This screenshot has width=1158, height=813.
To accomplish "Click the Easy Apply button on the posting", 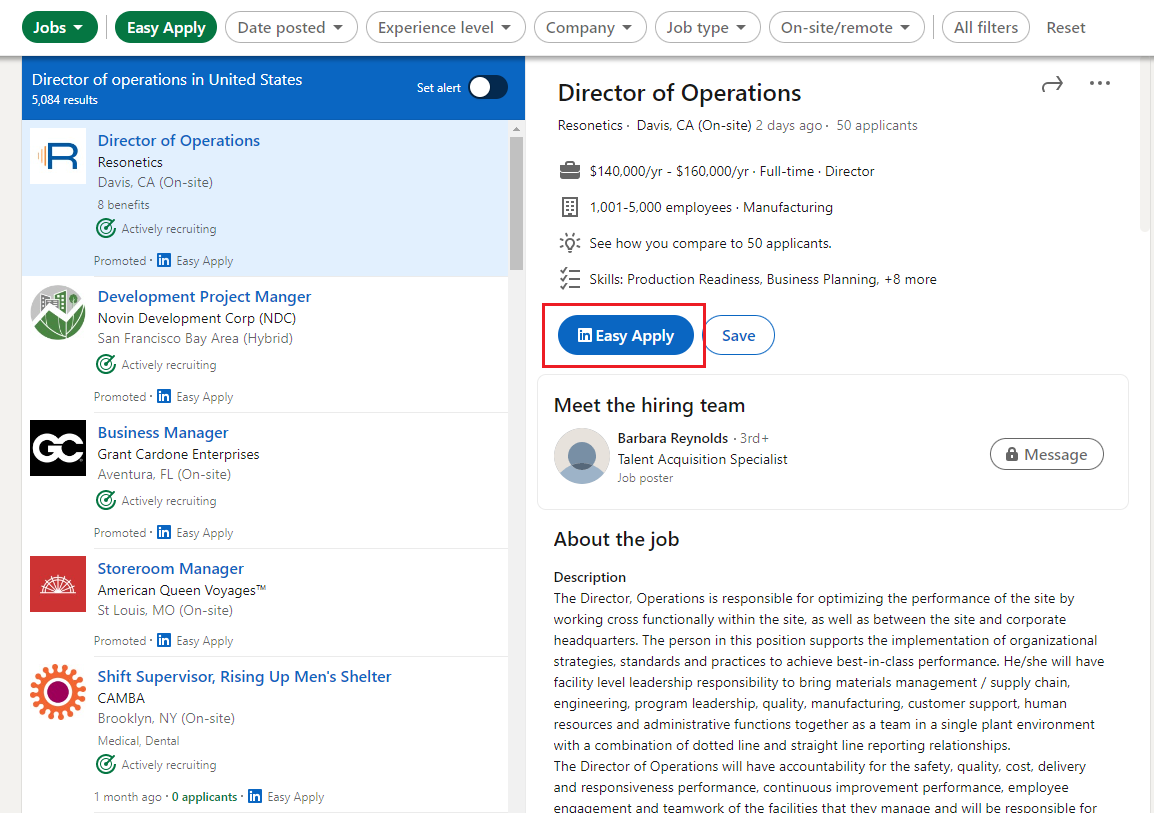I will point(624,335).
